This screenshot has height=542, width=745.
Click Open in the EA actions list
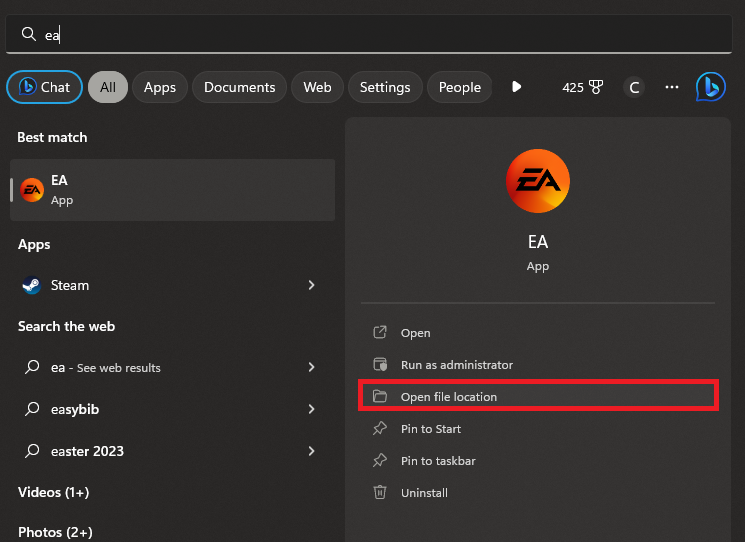[x=415, y=333]
